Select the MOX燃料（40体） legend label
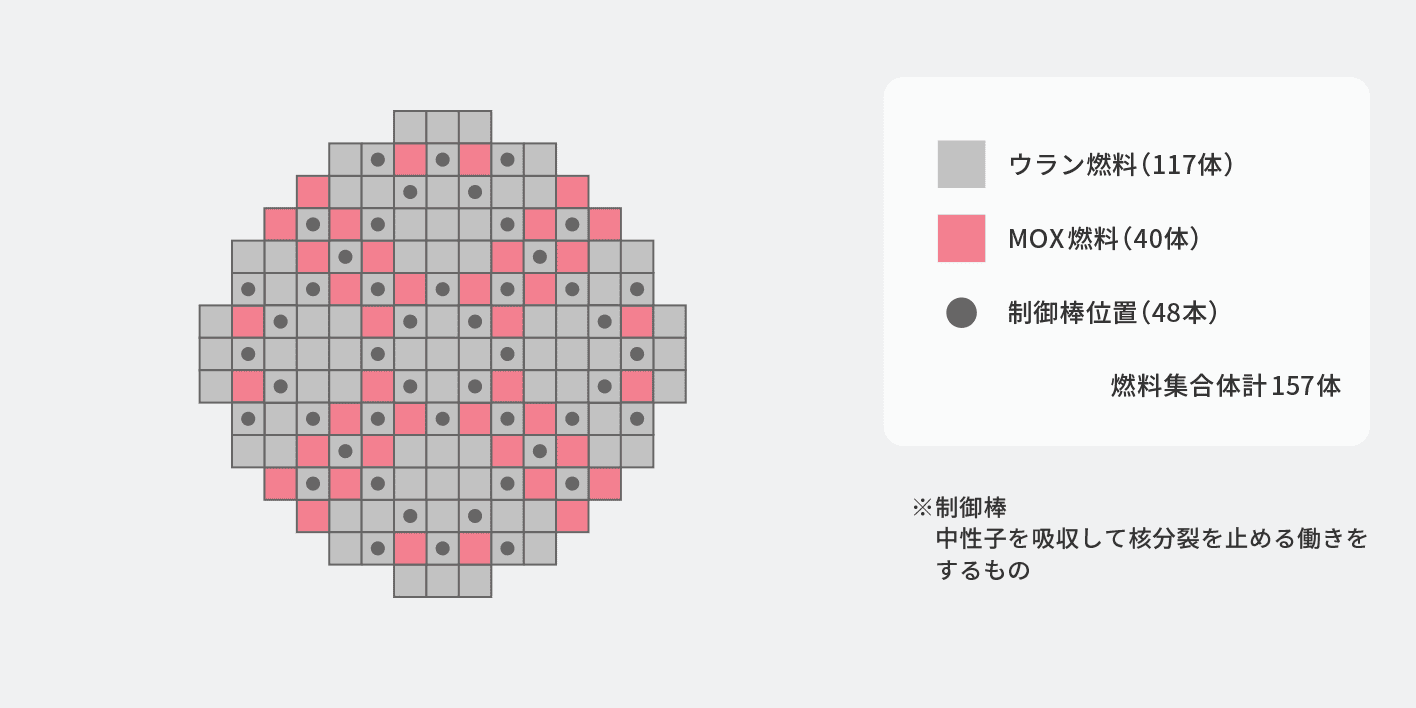1416x708 pixels. coord(1104,239)
